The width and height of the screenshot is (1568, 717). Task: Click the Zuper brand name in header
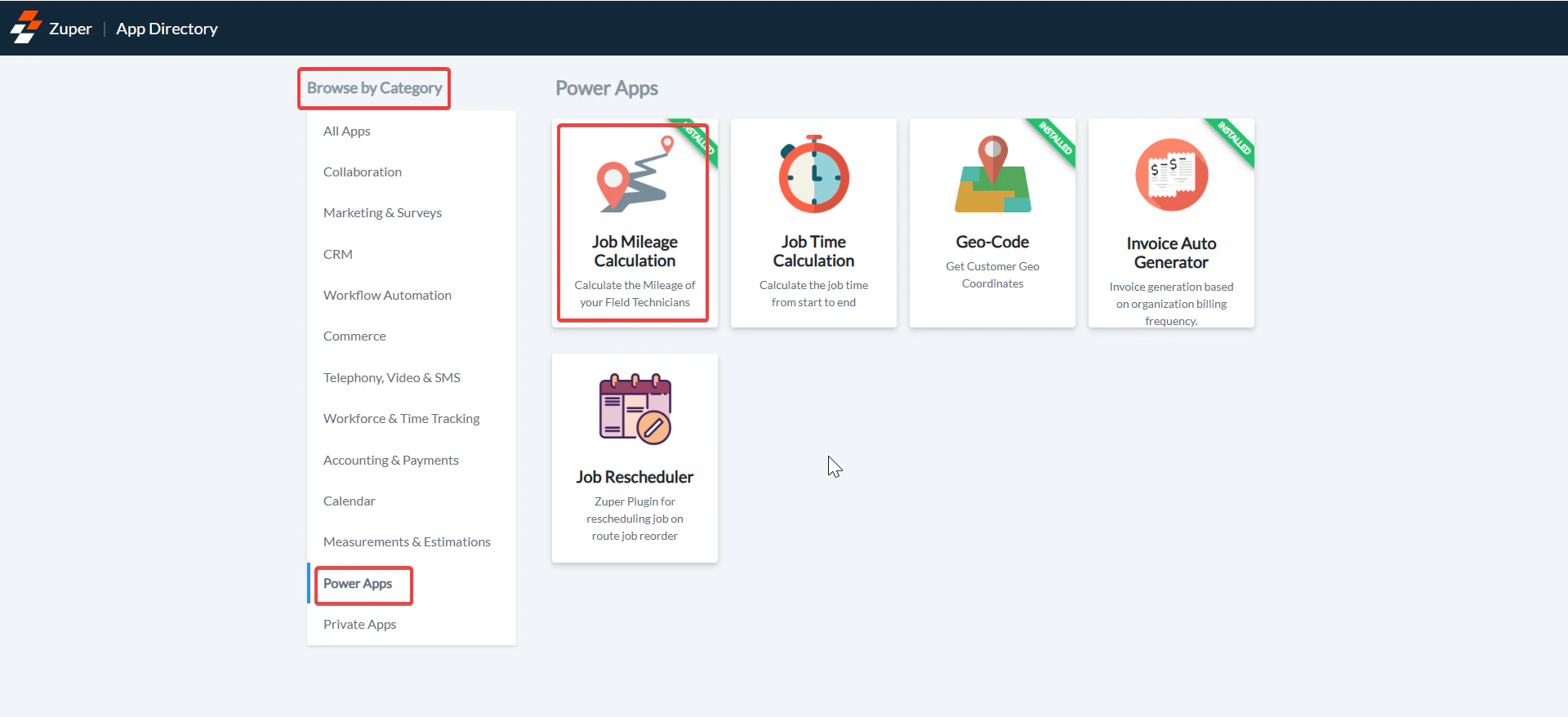pyautogui.click(x=70, y=29)
